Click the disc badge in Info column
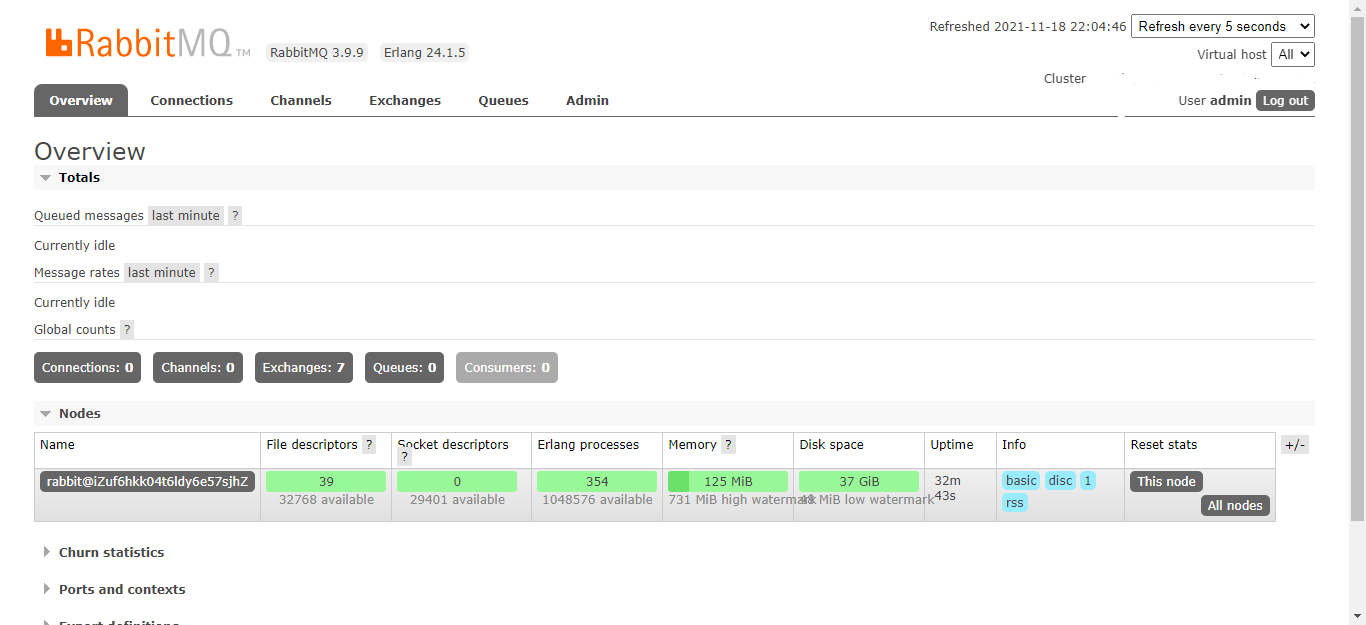 click(1060, 480)
